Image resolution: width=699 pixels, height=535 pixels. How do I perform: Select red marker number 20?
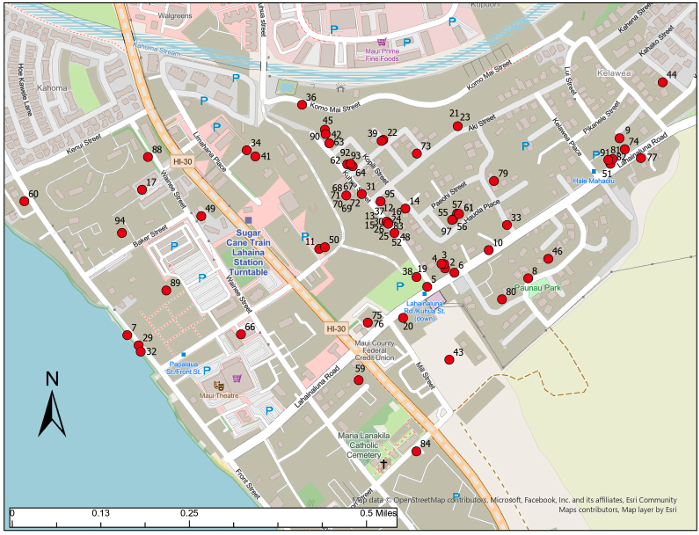[403, 317]
